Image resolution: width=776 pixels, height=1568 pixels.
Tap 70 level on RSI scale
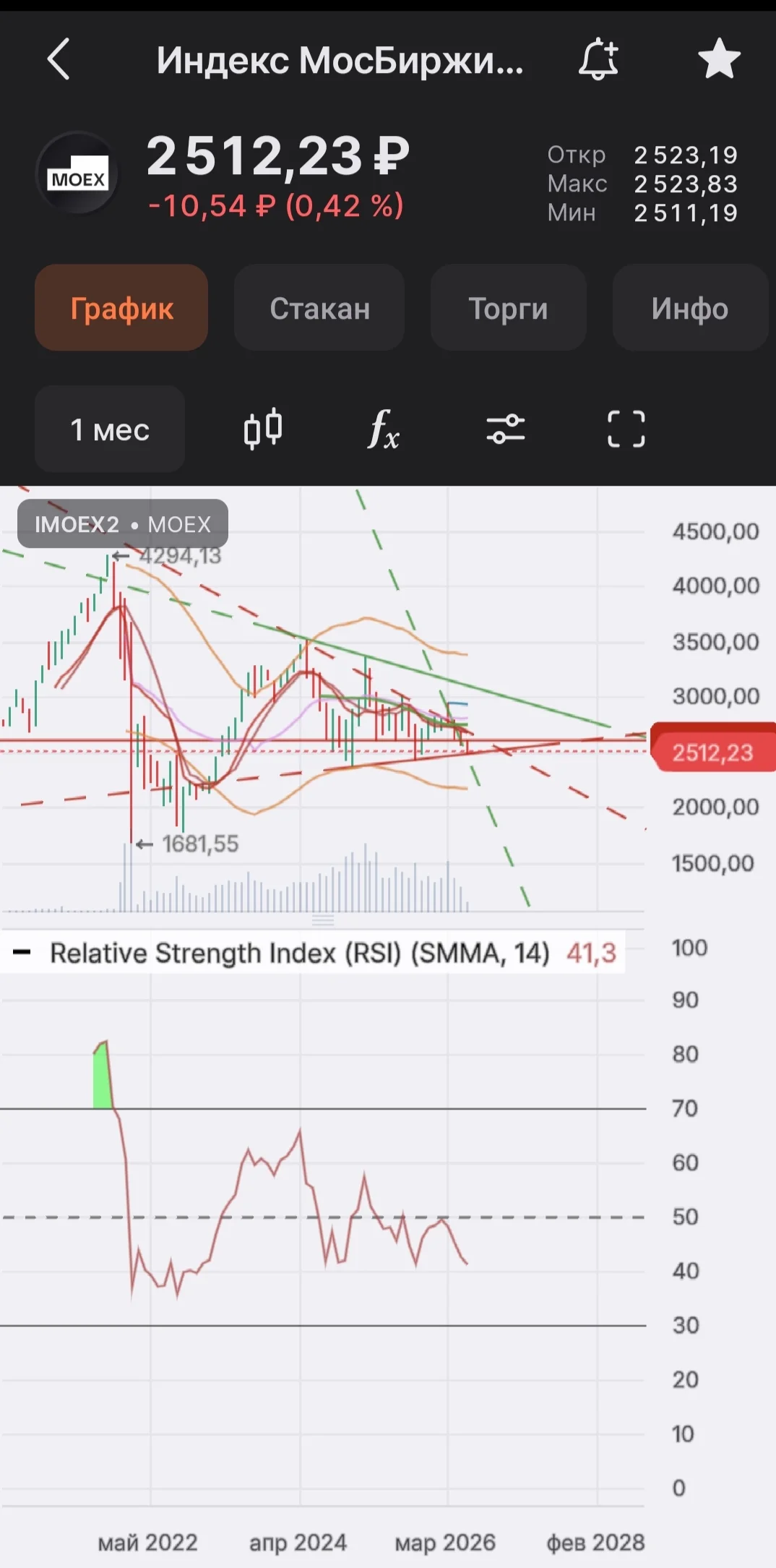[685, 1108]
